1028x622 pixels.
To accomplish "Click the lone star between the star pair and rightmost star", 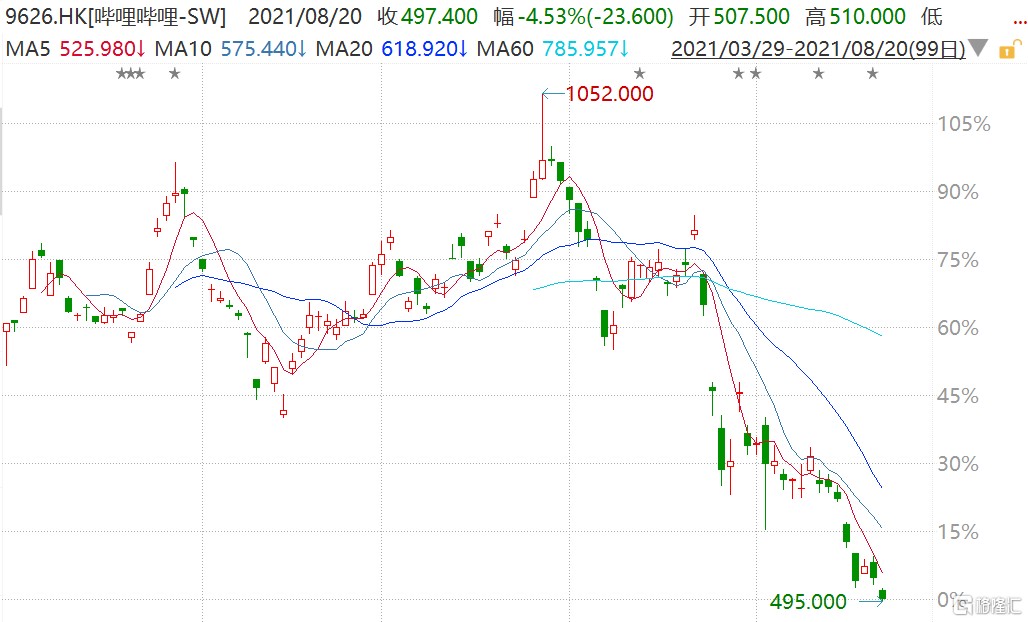I will [818, 73].
